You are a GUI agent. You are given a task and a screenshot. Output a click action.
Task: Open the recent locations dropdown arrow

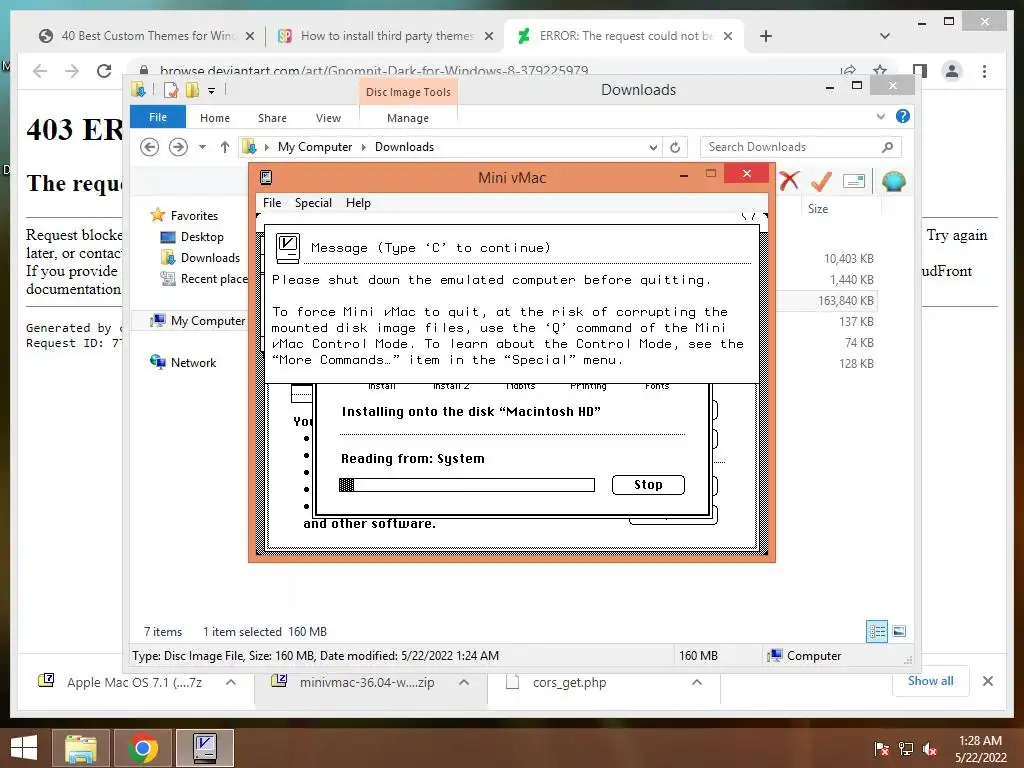pyautogui.click(x=202, y=147)
